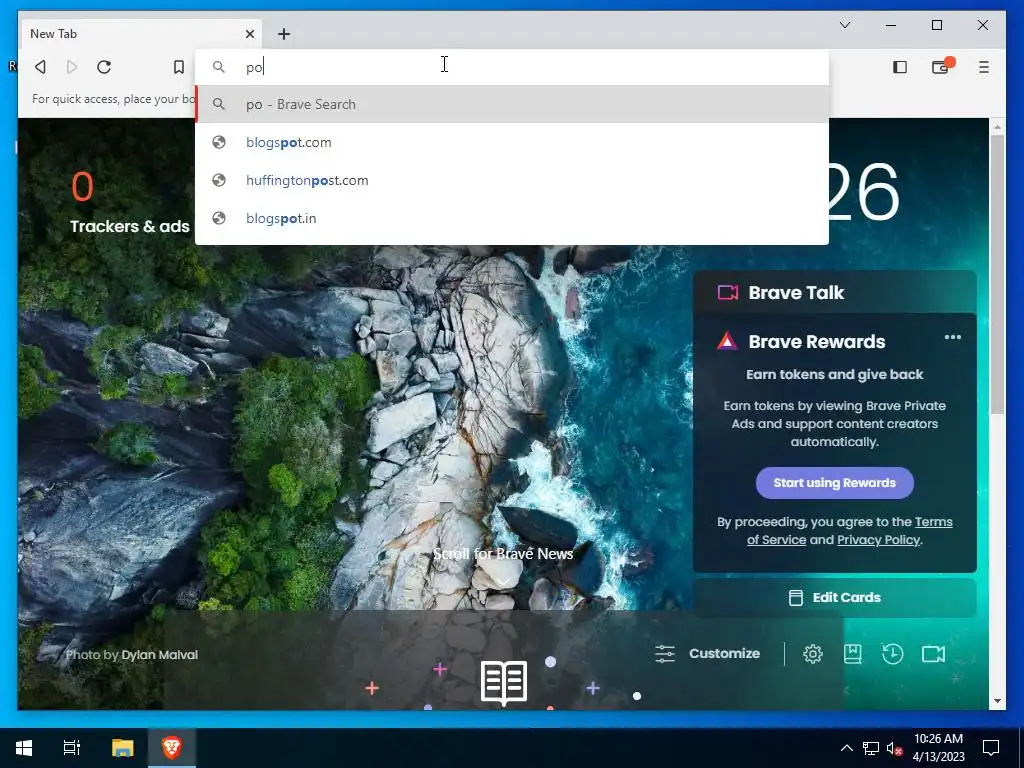Viewport: 1024px width, 768px height.
Task: Choose the 'po - Brave Search' suggestion
Action: 512,104
